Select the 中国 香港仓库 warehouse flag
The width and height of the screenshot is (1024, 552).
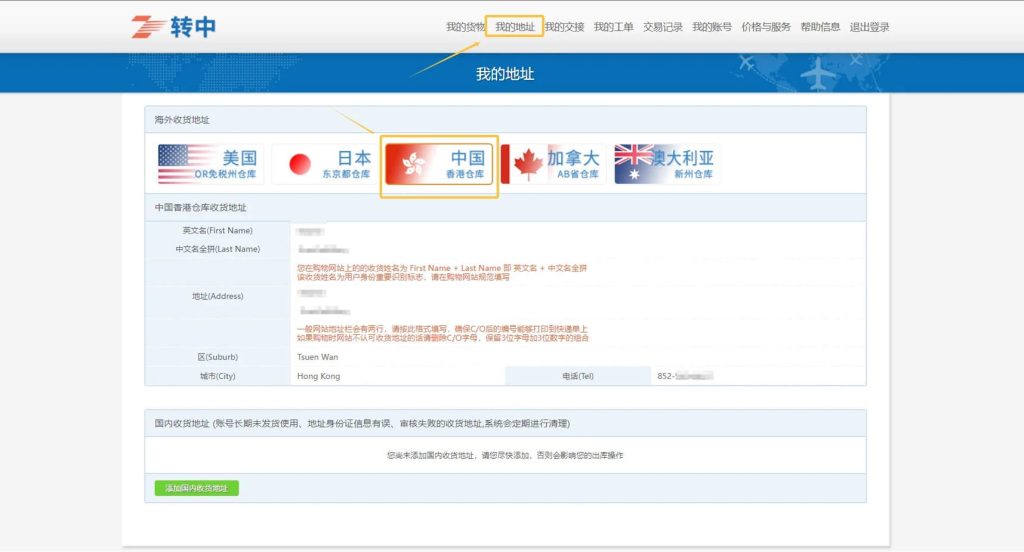coord(440,164)
